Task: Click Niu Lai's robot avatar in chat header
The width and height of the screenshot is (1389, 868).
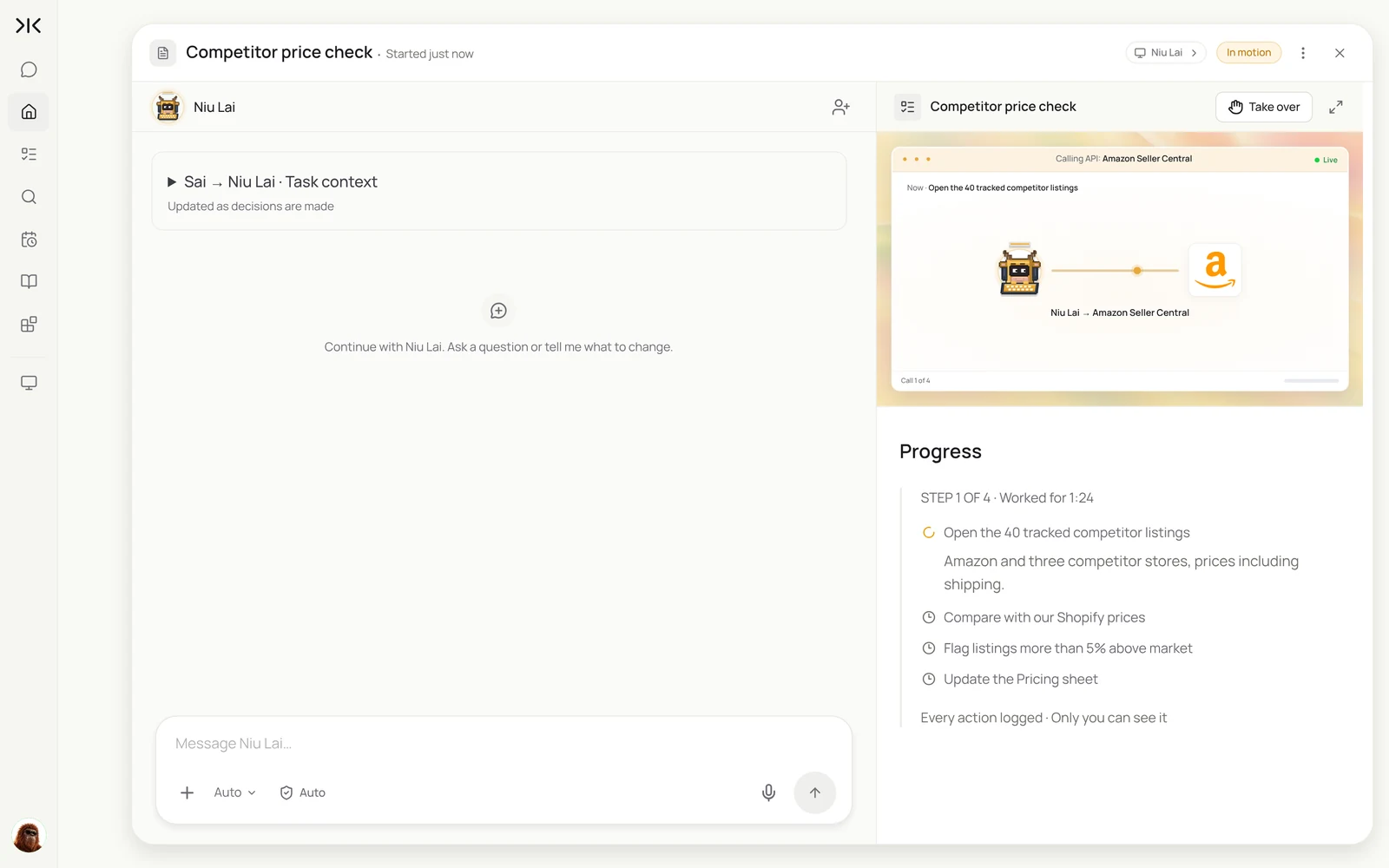Action: pos(168,107)
